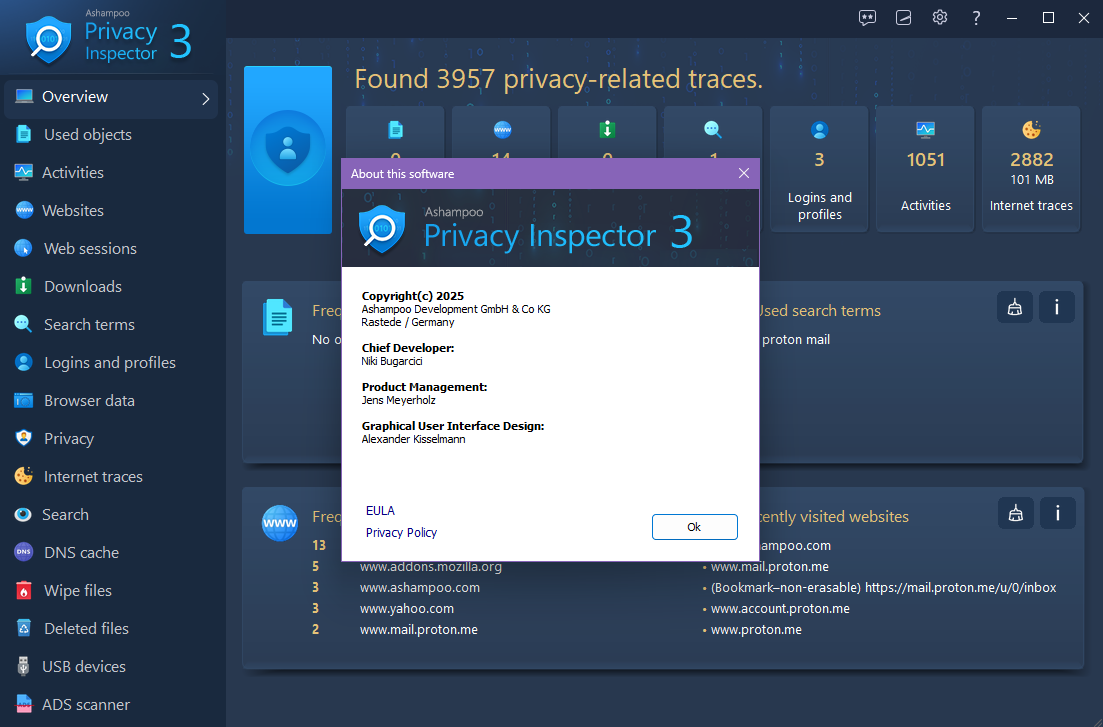This screenshot has height=727, width=1103.
Task: Click the USB devices sidebar icon
Action: click(x=23, y=666)
